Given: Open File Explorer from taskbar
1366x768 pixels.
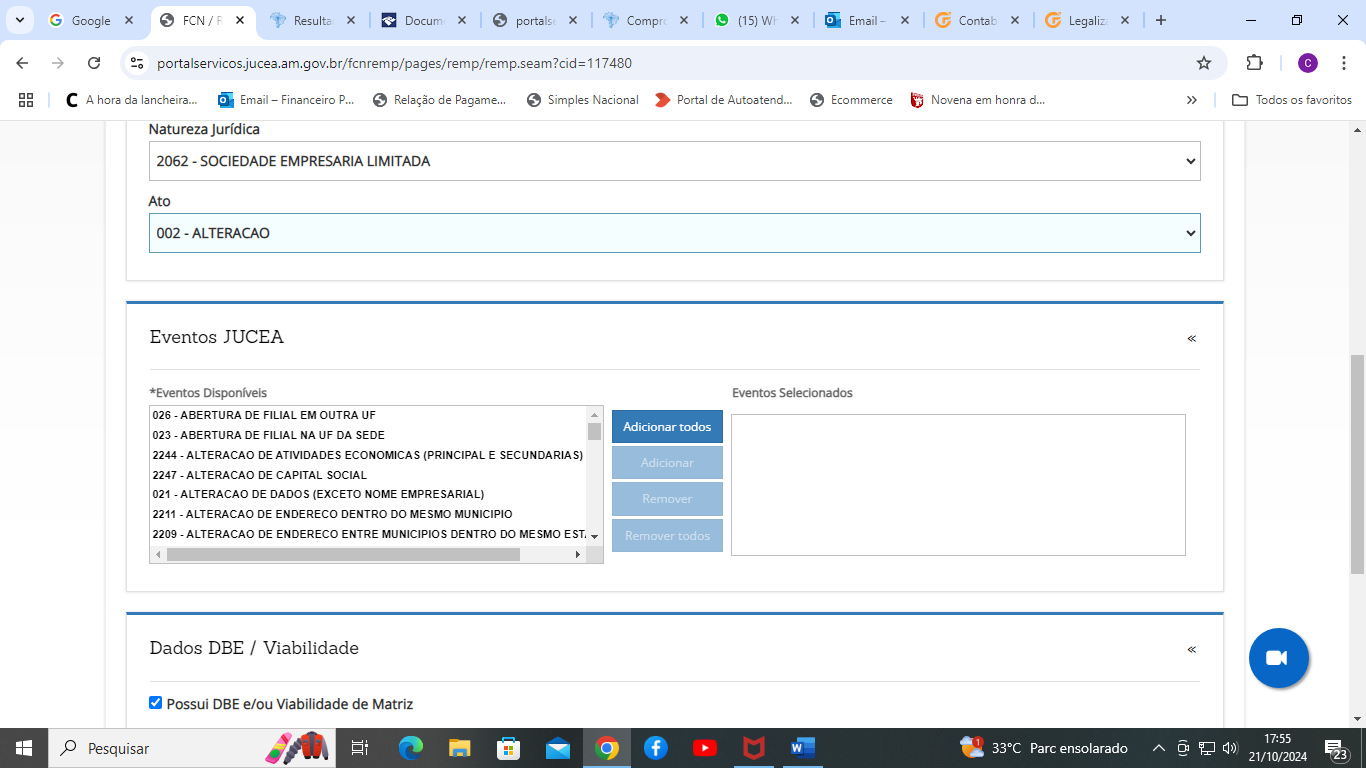Looking at the screenshot, I should pyautogui.click(x=460, y=748).
